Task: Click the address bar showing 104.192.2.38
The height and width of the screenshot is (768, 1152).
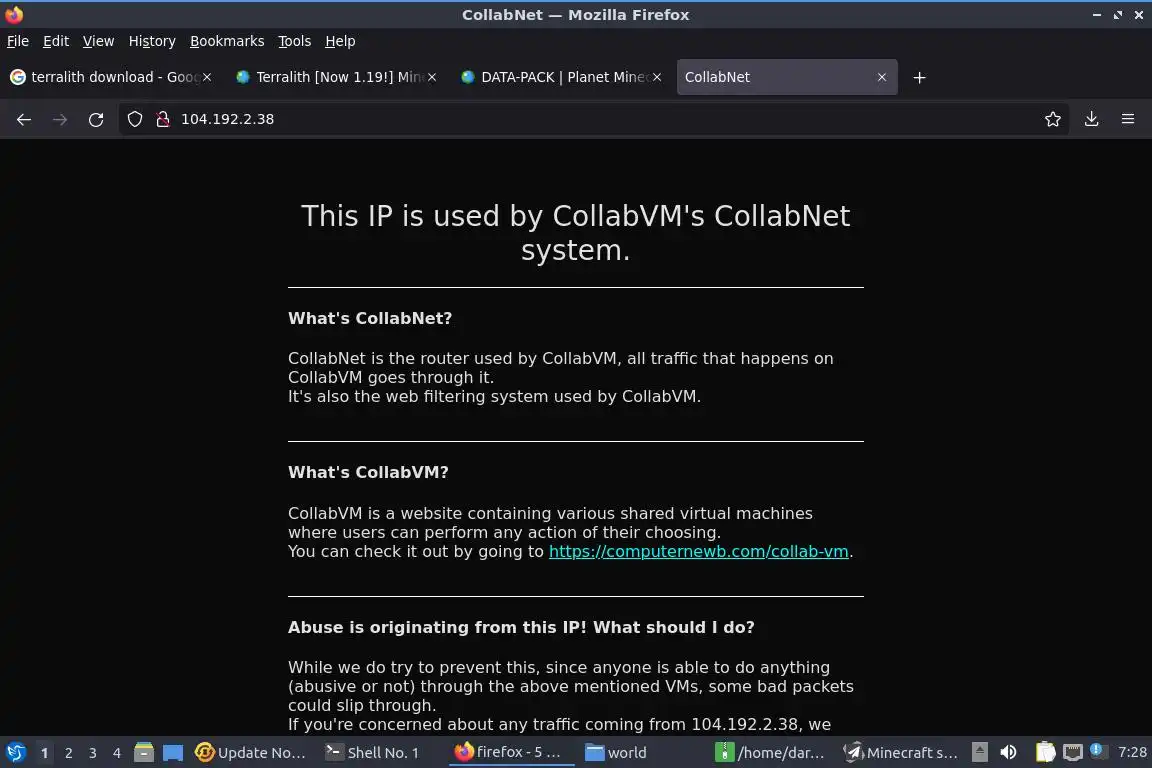Action: [594, 119]
